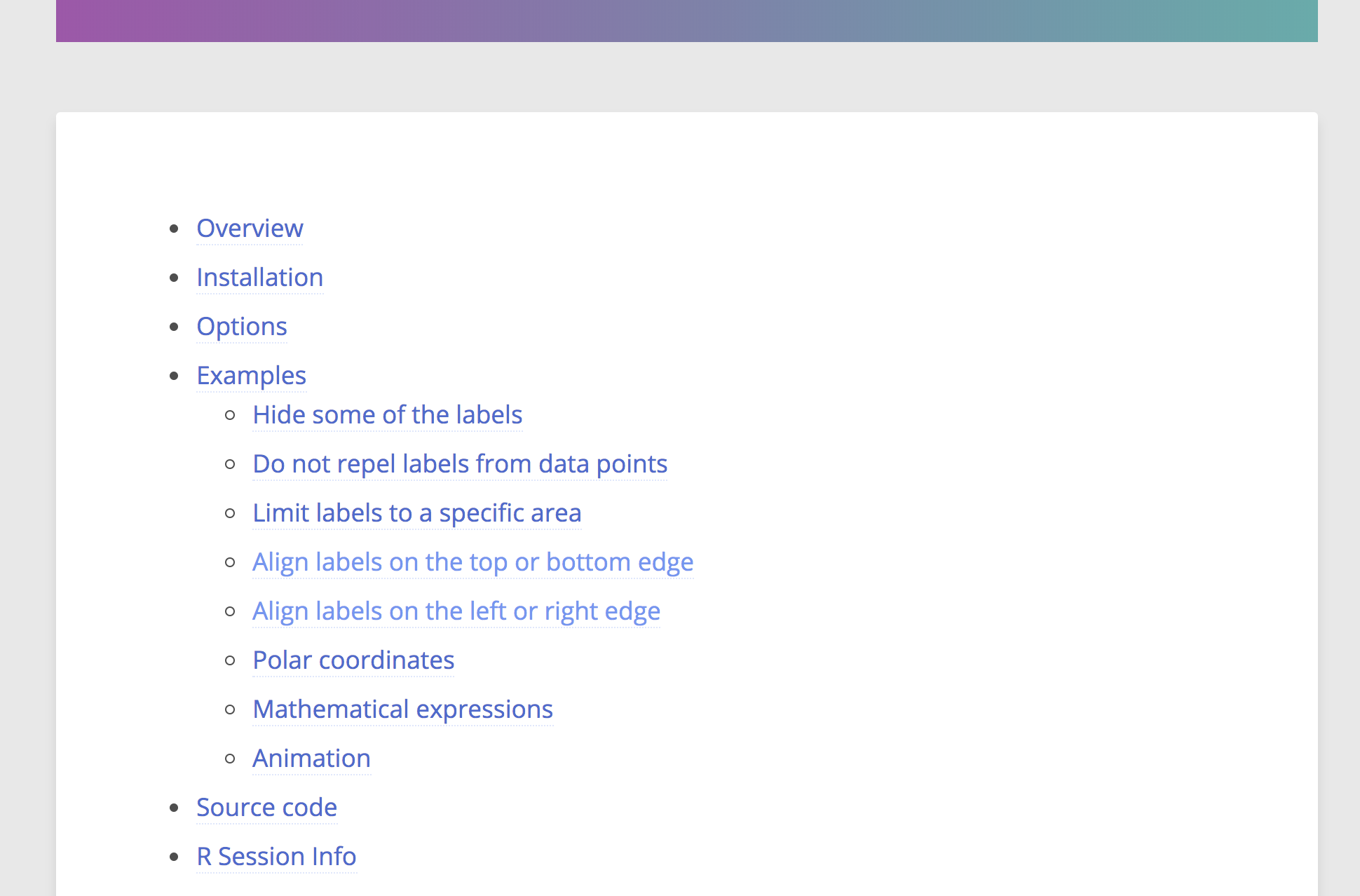Open 'Align labels on the top or bottom edge'
1360x896 pixels.
(472, 562)
